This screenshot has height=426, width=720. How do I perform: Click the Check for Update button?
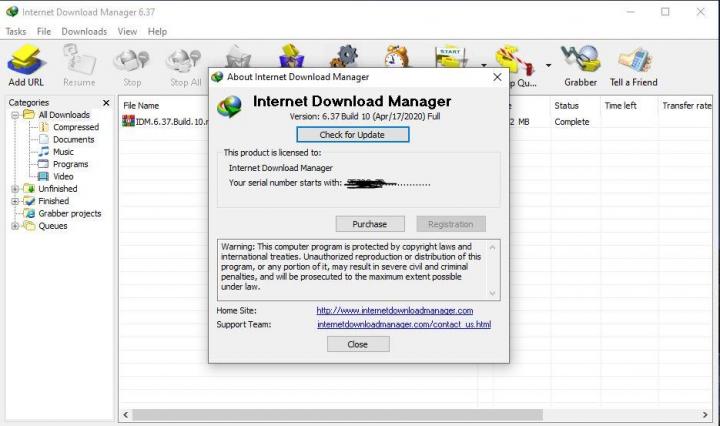click(x=352, y=135)
